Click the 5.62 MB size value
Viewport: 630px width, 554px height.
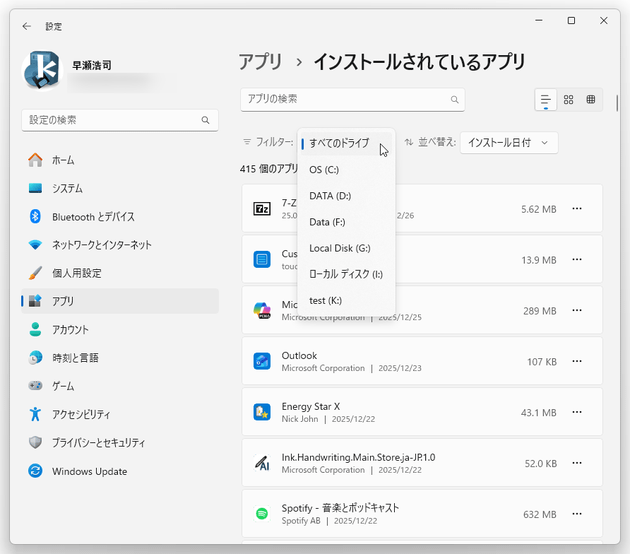coord(539,209)
